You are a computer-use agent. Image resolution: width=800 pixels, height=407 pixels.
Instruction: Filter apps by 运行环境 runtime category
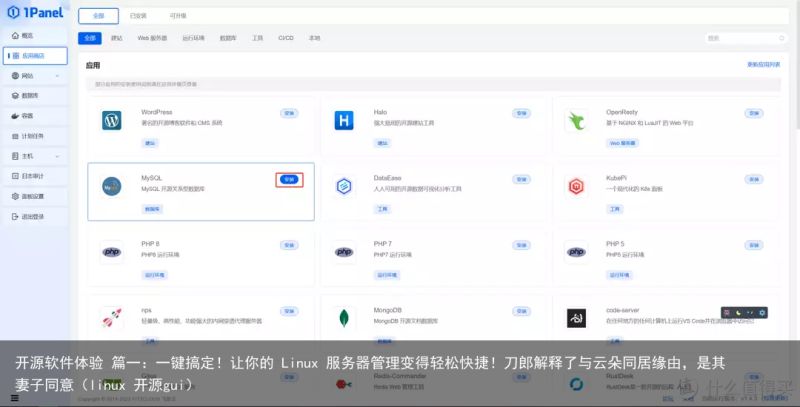[193, 38]
